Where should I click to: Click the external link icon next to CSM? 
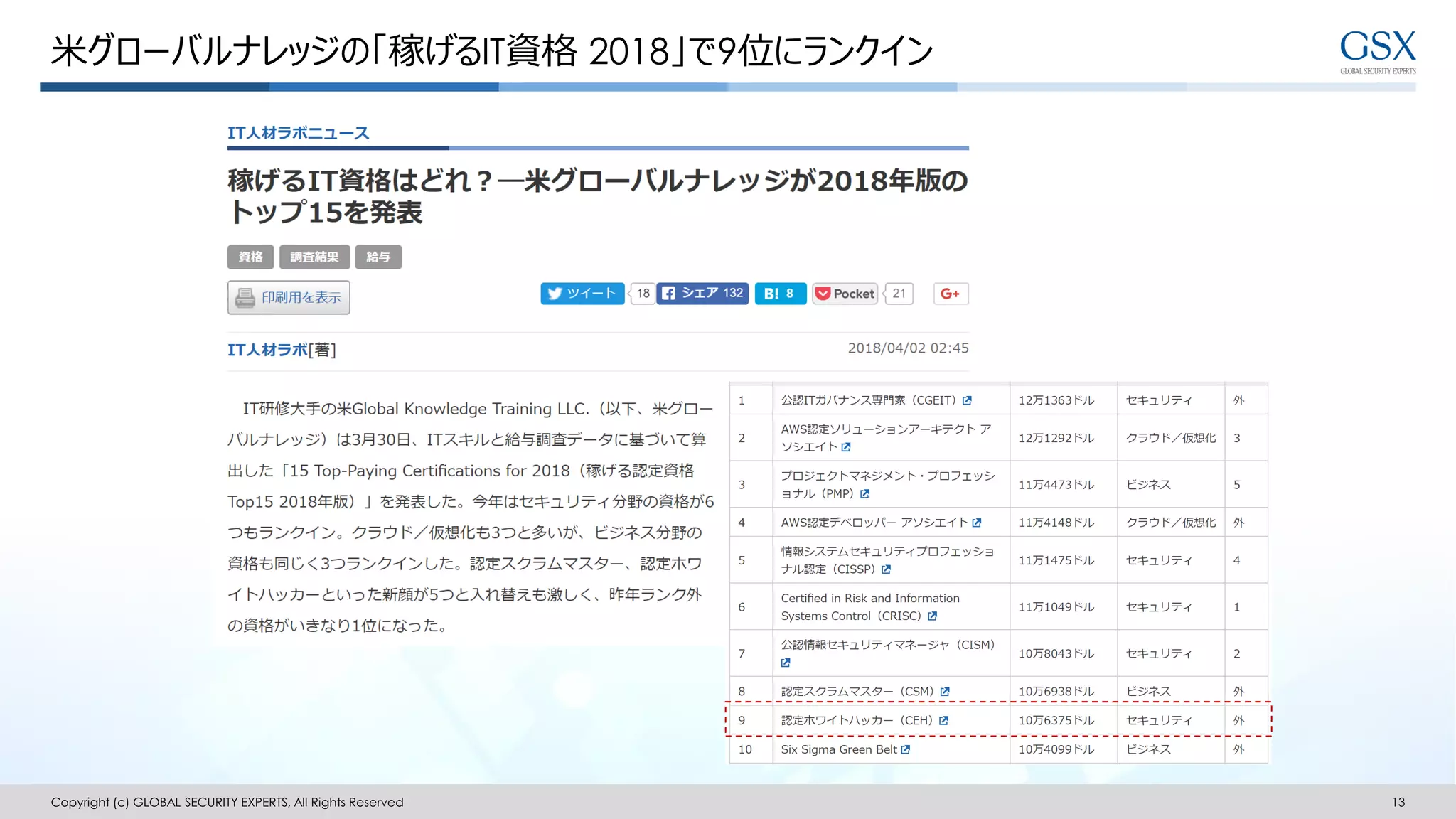coord(945,692)
